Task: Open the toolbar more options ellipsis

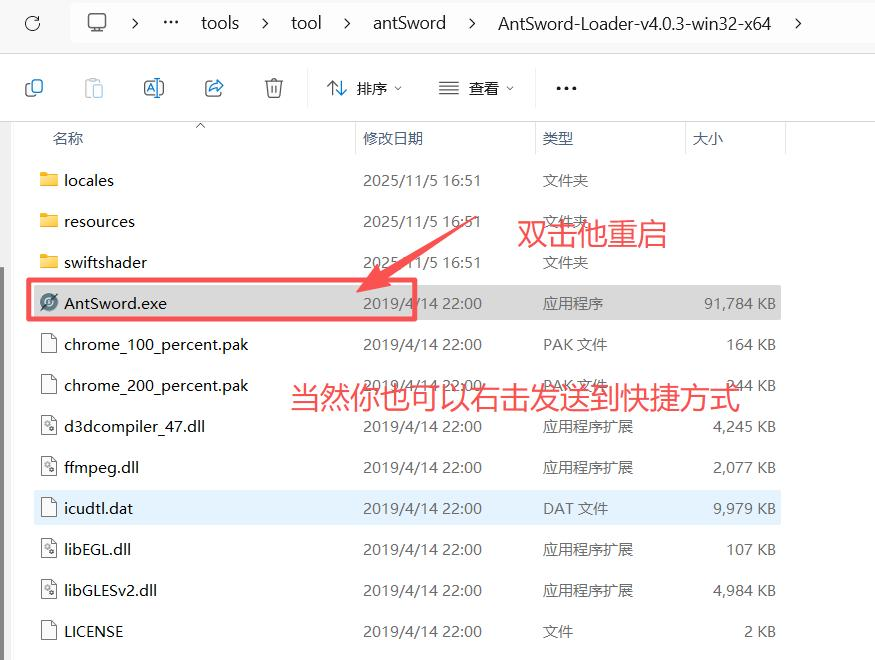Action: [x=566, y=88]
